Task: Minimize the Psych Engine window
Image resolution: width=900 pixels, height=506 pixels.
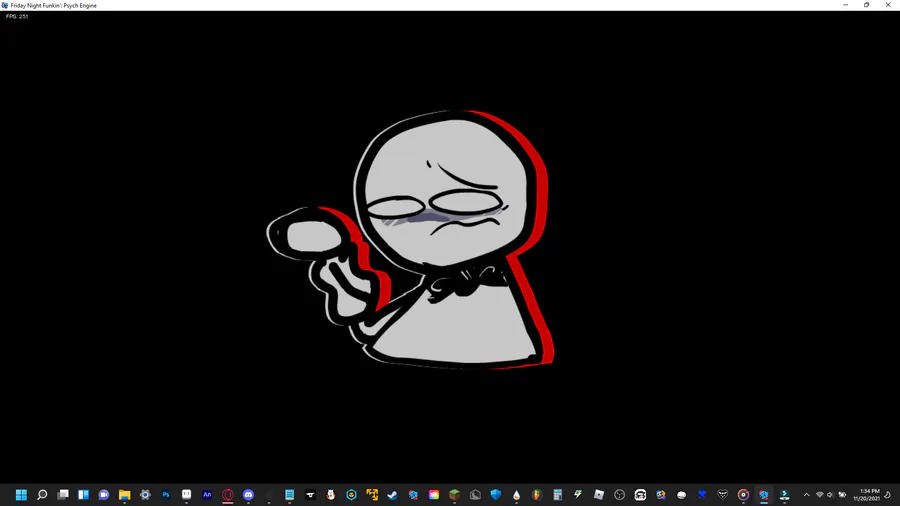Action: coord(845,5)
